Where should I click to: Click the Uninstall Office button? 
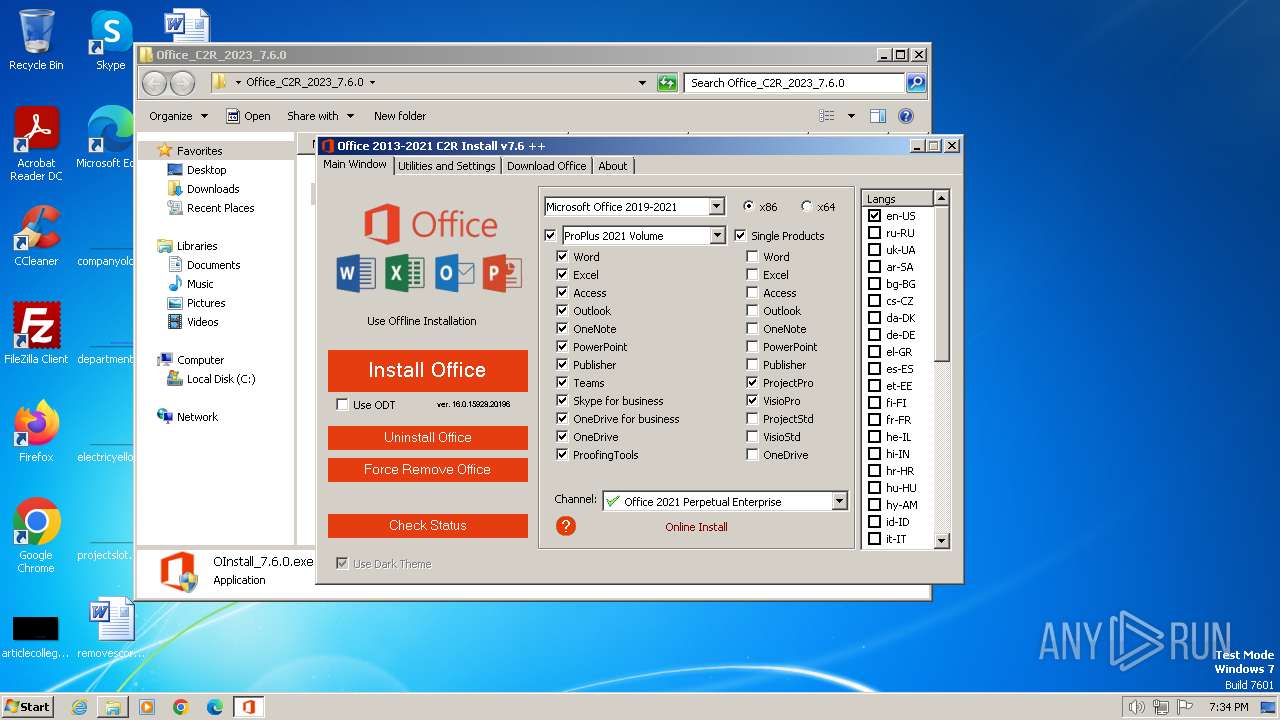click(x=427, y=437)
